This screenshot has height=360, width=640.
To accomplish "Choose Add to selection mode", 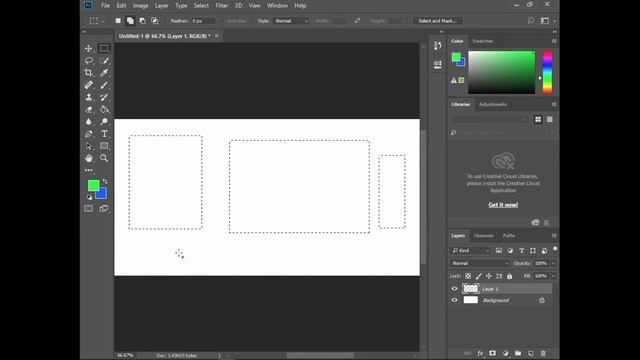I will [x=130, y=20].
